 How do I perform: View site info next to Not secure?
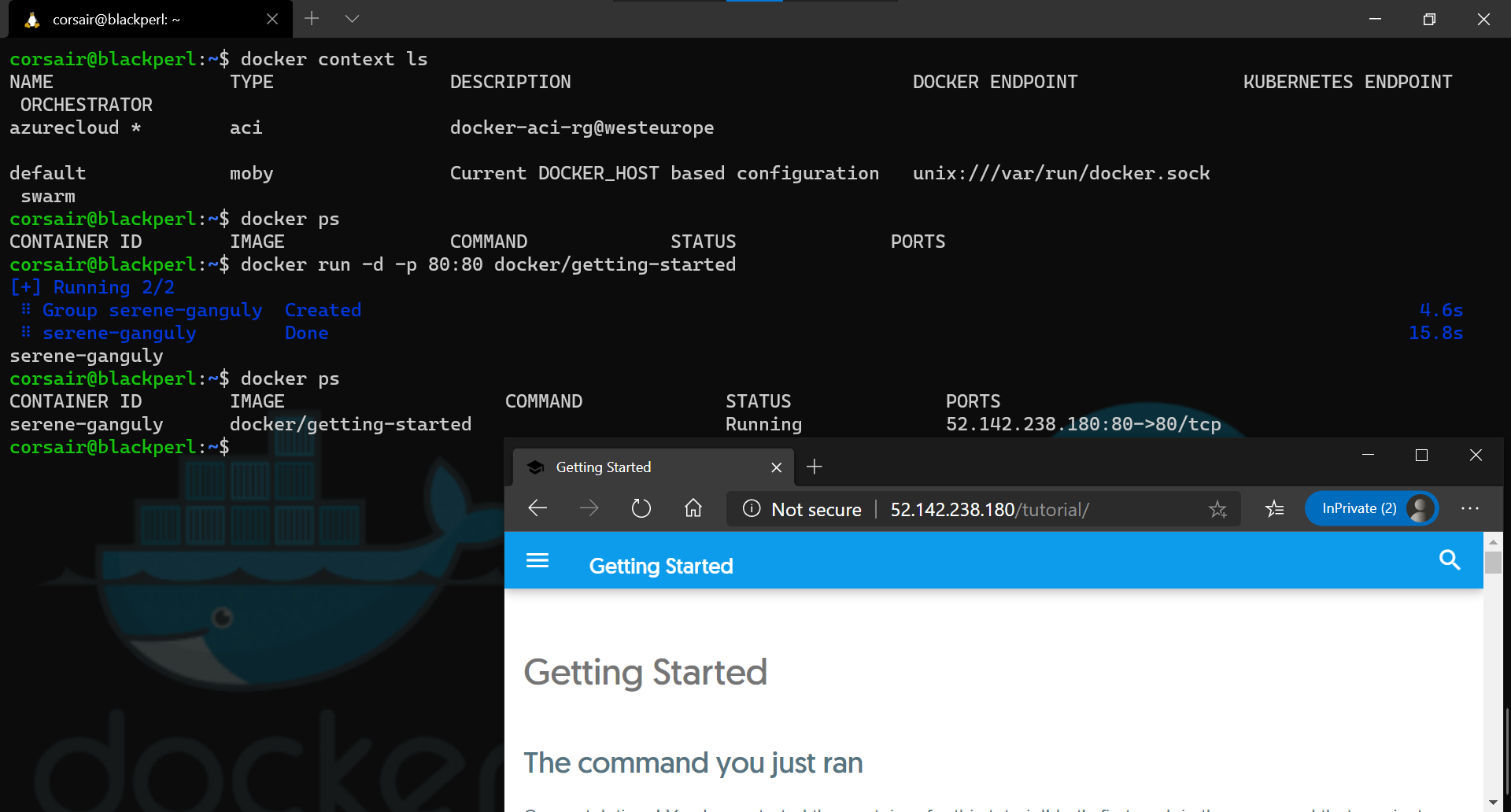tap(752, 509)
